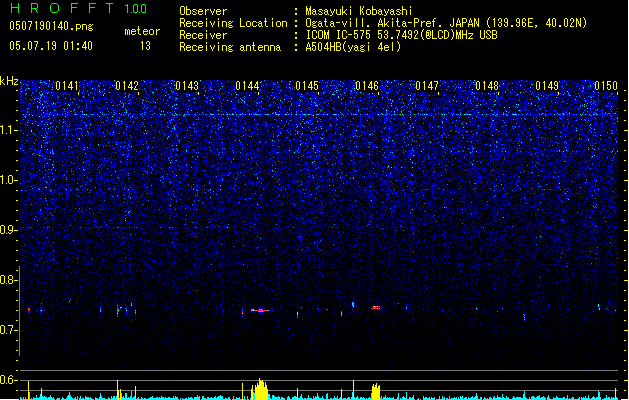Click the 'Observer' field label
Image resolution: width=629 pixels, height=400 pixels.
point(203,11)
